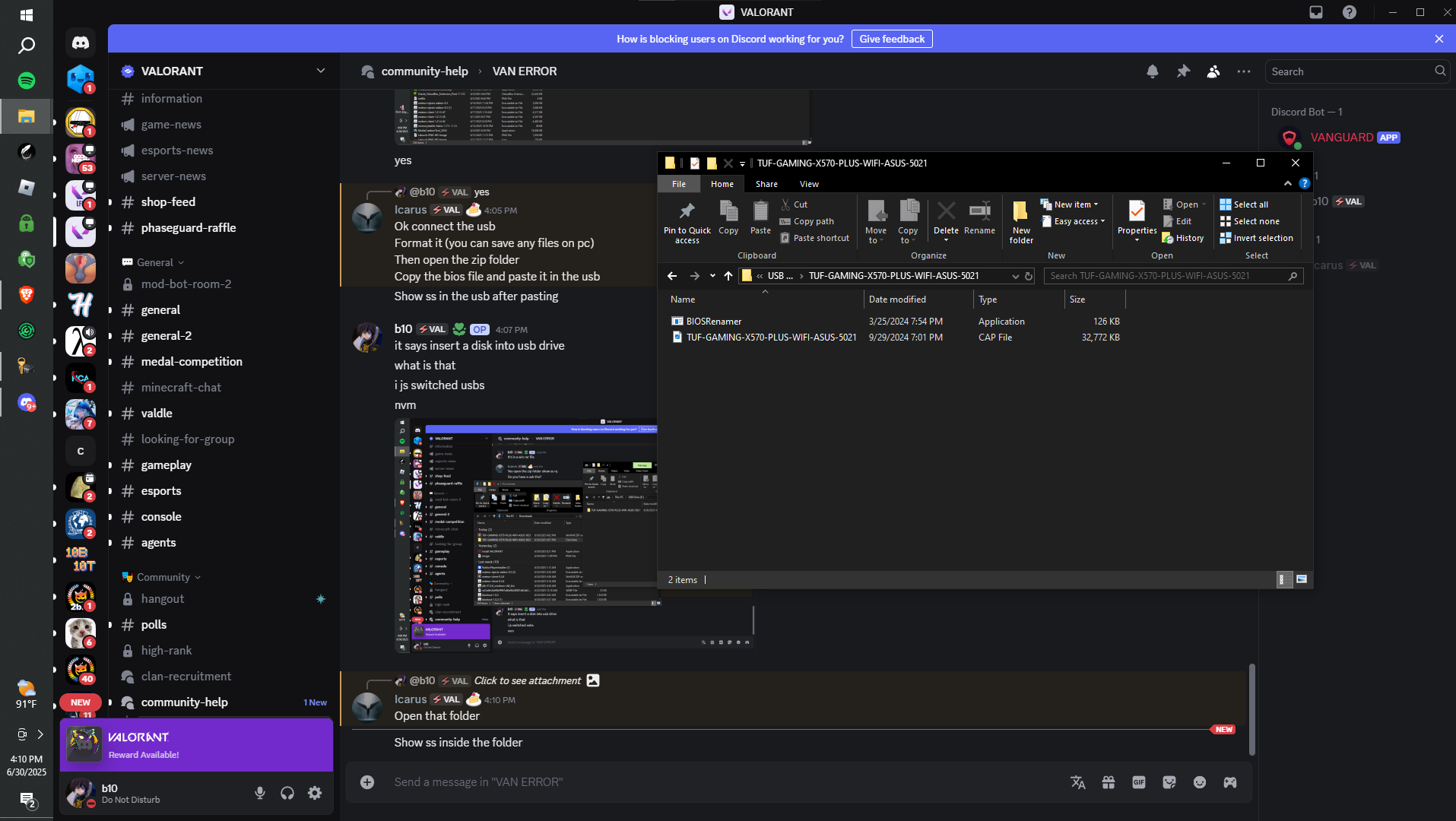
Task: Click History in Explorer ribbon
Action: pyautogui.click(x=1183, y=238)
